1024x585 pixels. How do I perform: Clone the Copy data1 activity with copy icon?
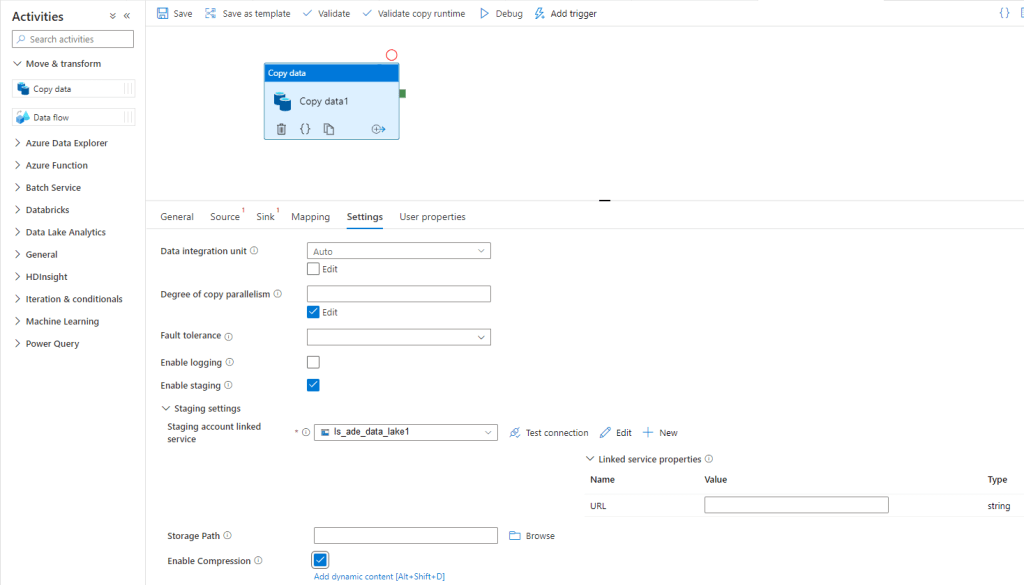329,129
